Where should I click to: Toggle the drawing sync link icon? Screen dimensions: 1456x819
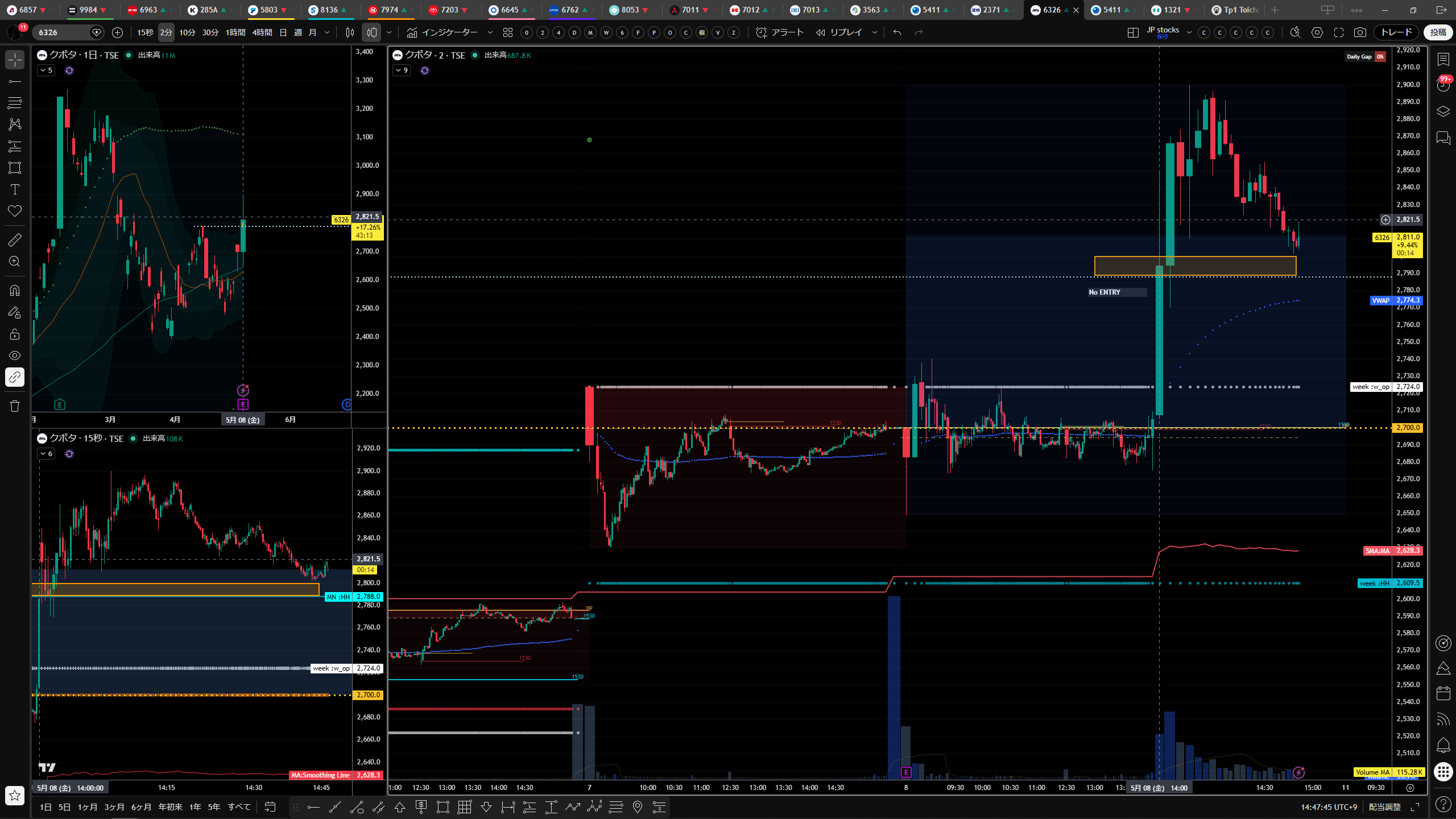15,377
